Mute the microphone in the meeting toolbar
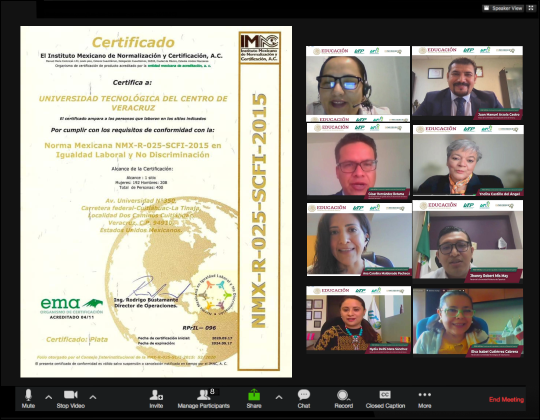This screenshot has height=420, width=540. point(28,399)
